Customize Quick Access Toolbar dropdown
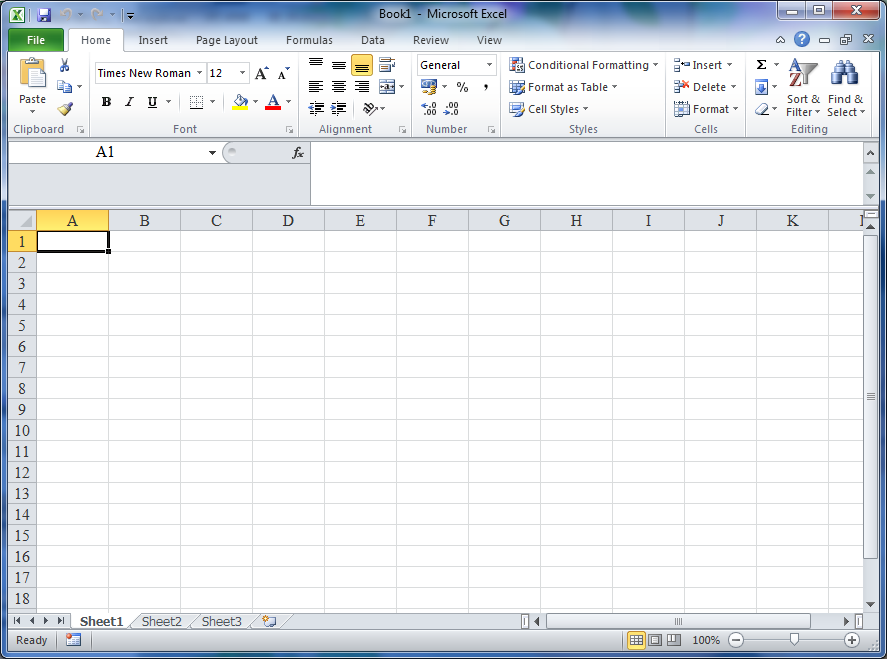The height and width of the screenshot is (659, 887). pyautogui.click(x=130, y=15)
